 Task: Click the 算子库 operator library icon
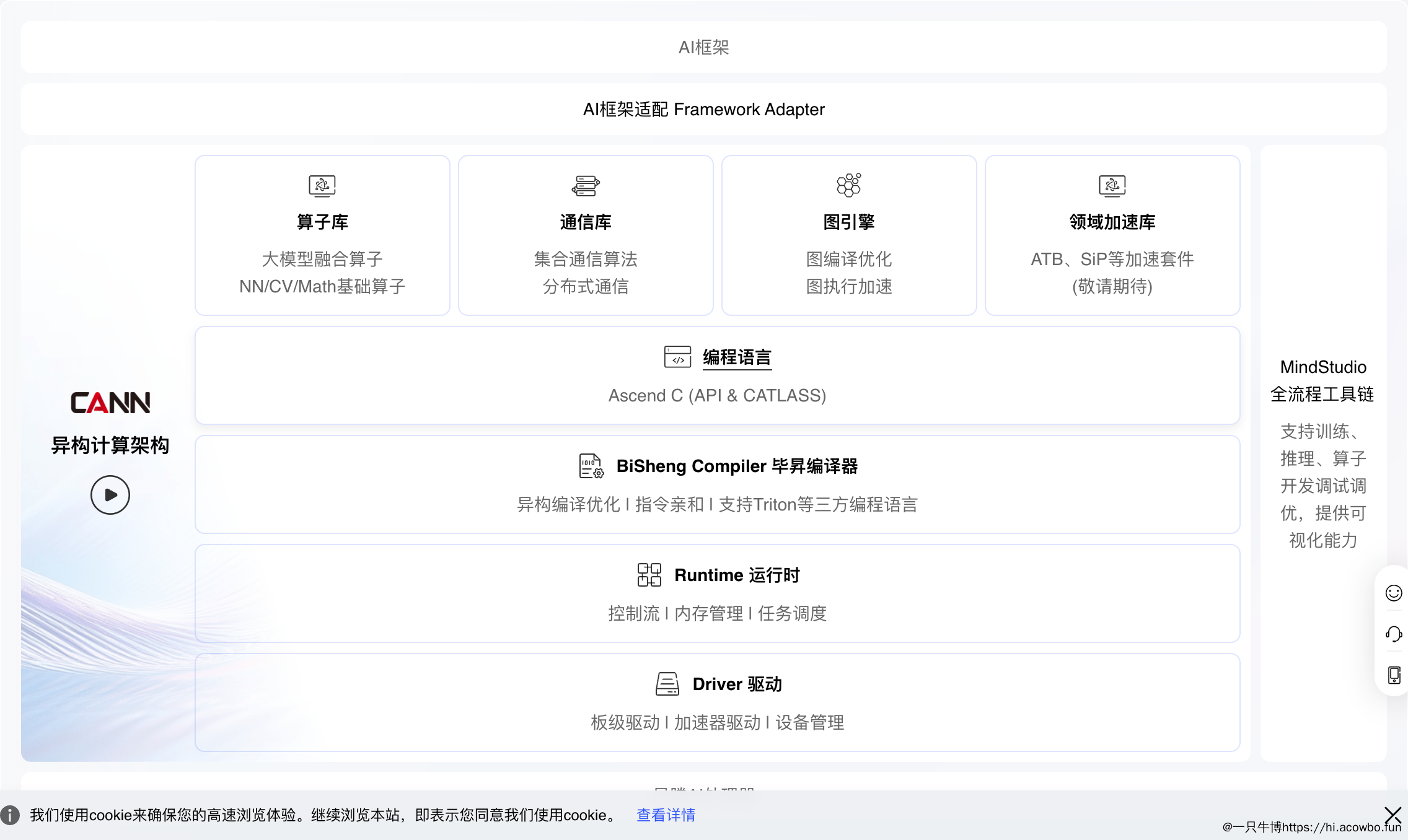322,185
